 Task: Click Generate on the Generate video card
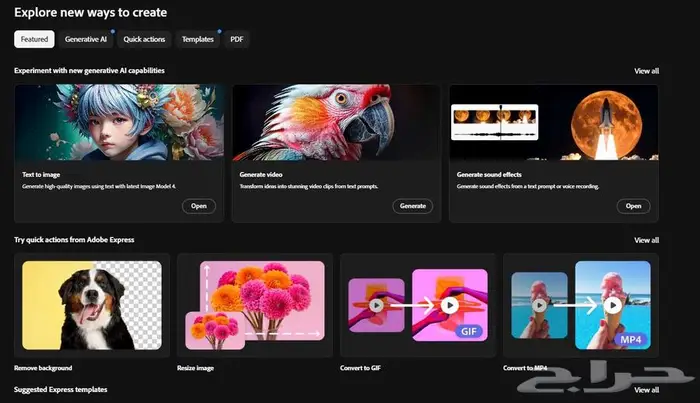412,206
